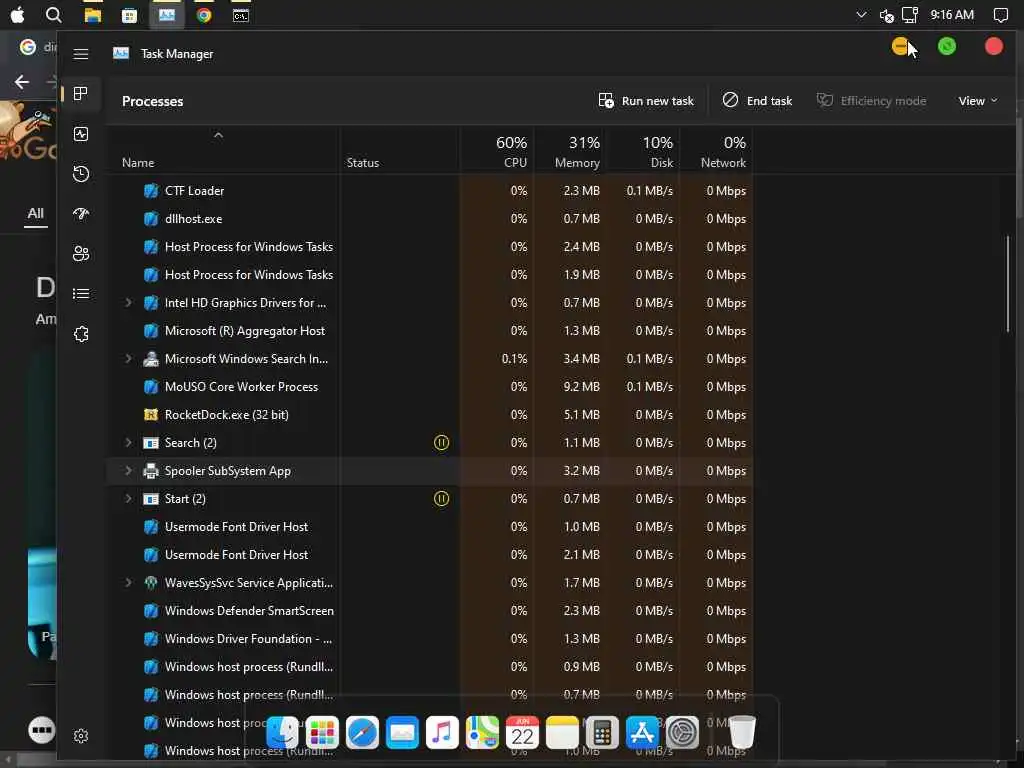This screenshot has width=1024, height=768.
Task: Click the WavesSysSvc service icon
Action: coord(151,583)
